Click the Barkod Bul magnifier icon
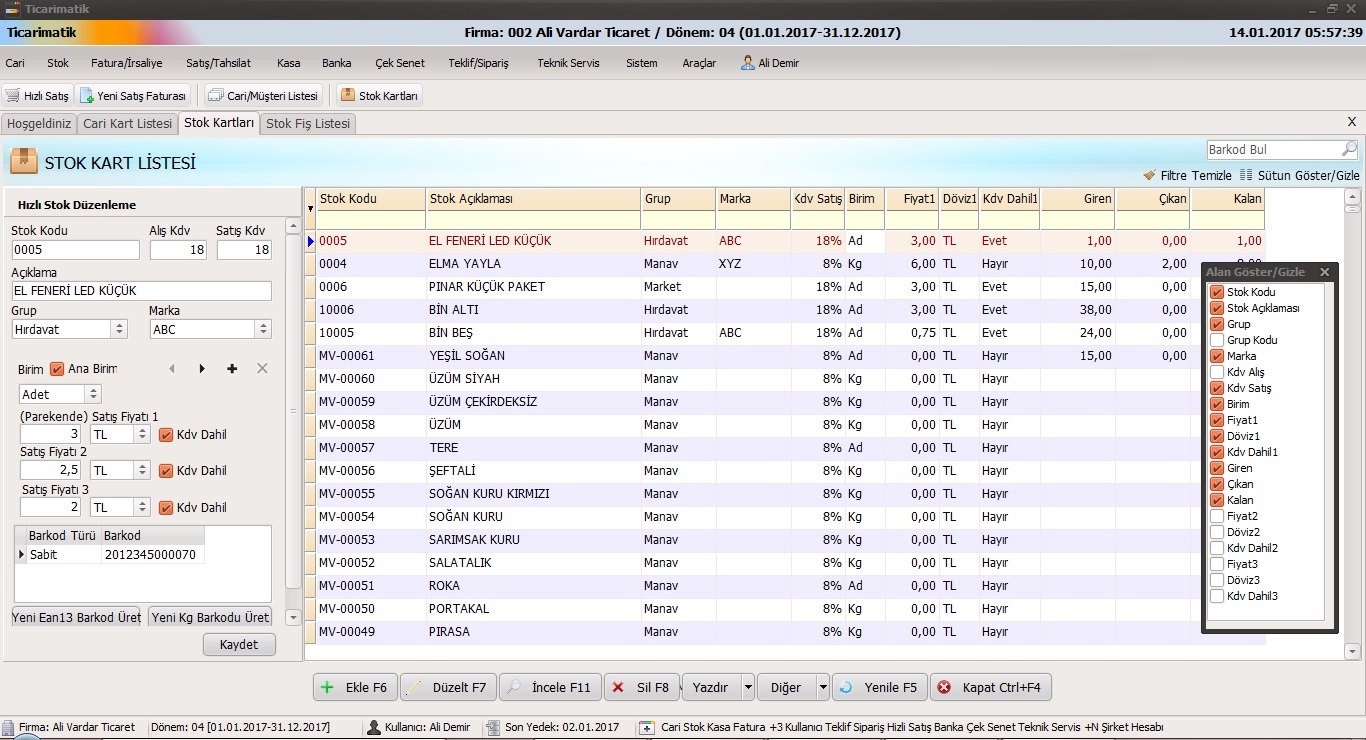Screen dimensions: 1366x740 [1349, 150]
